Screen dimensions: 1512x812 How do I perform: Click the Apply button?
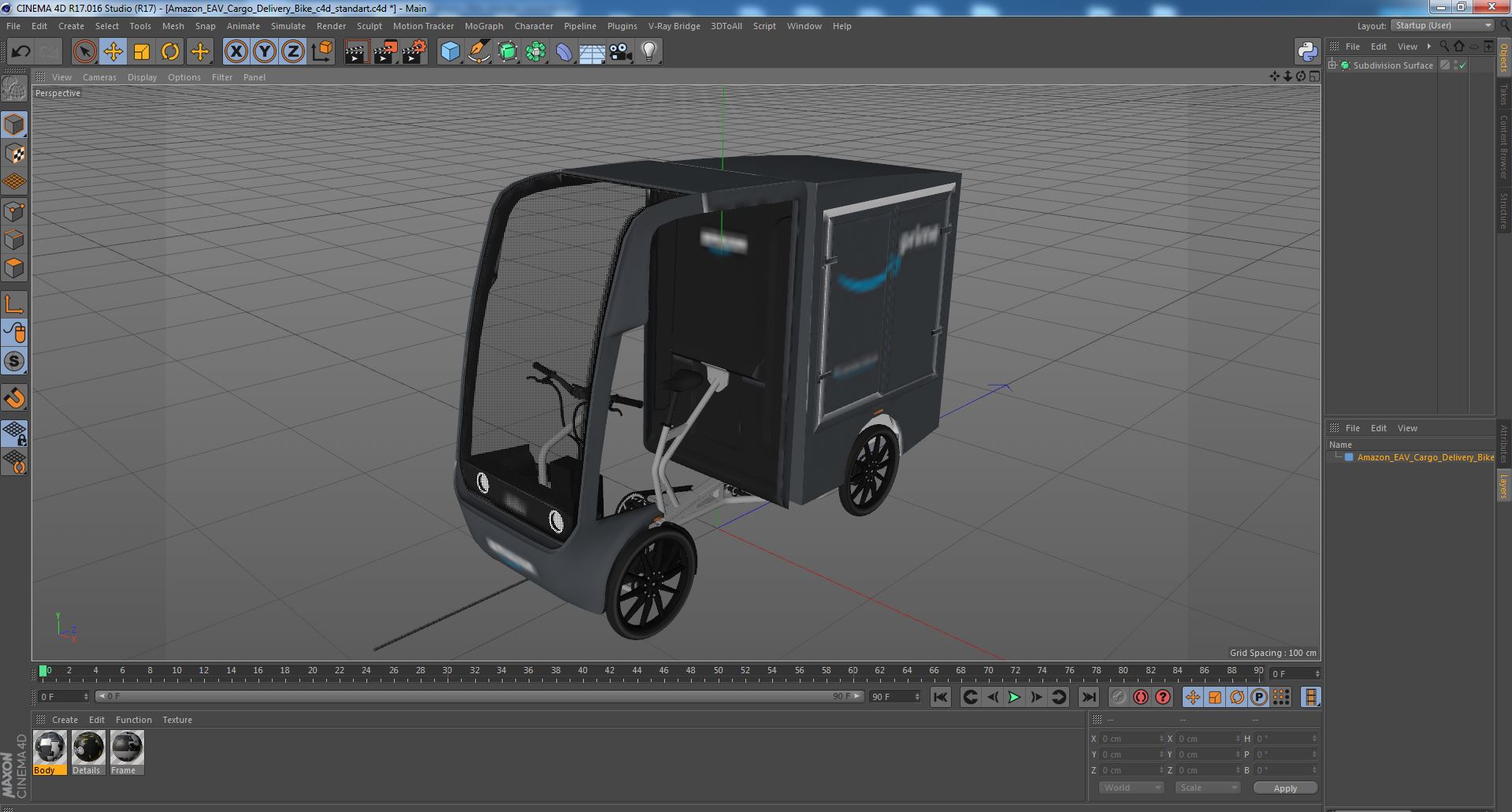(x=1285, y=788)
